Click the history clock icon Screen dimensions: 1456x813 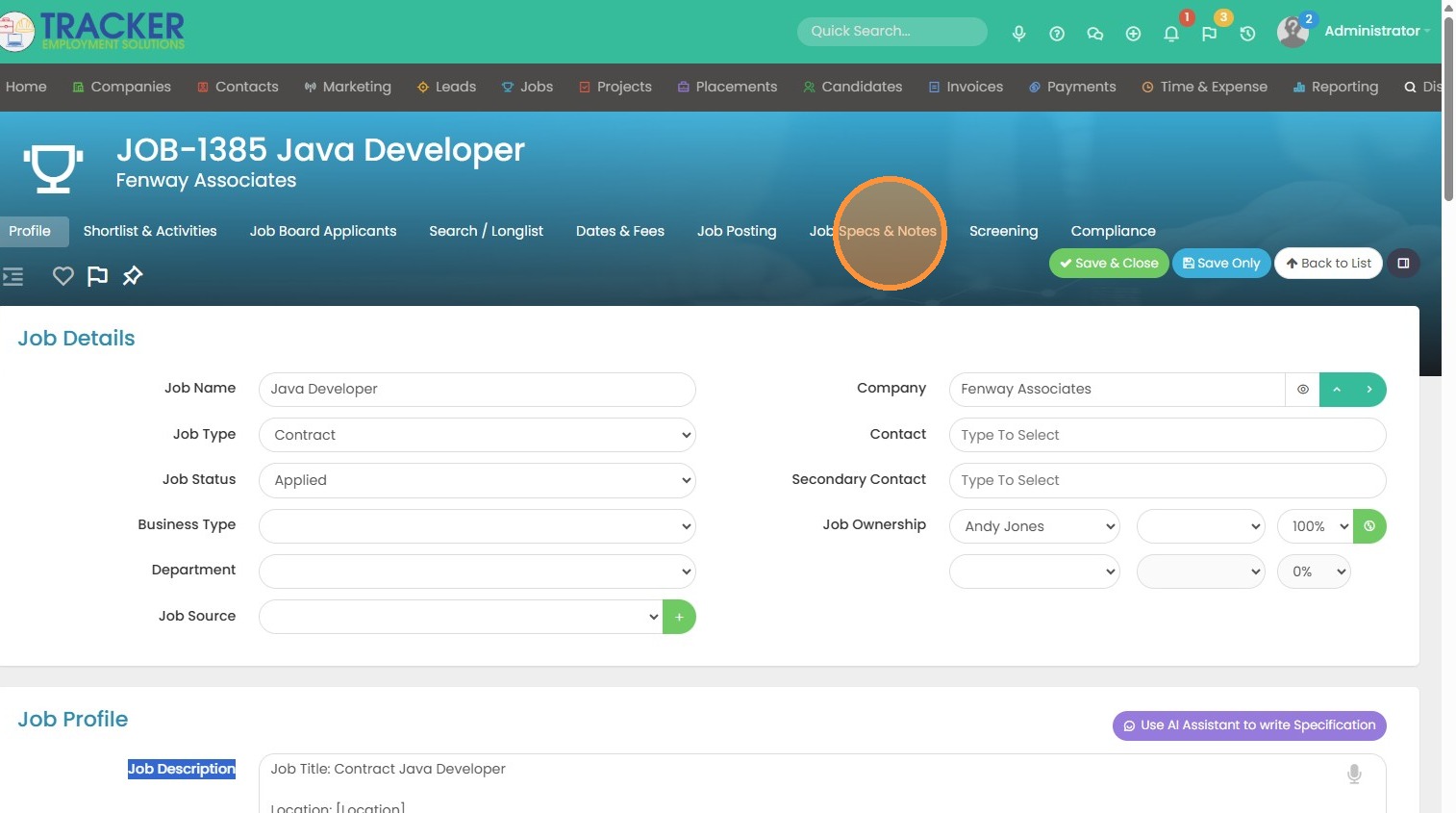point(1247,34)
